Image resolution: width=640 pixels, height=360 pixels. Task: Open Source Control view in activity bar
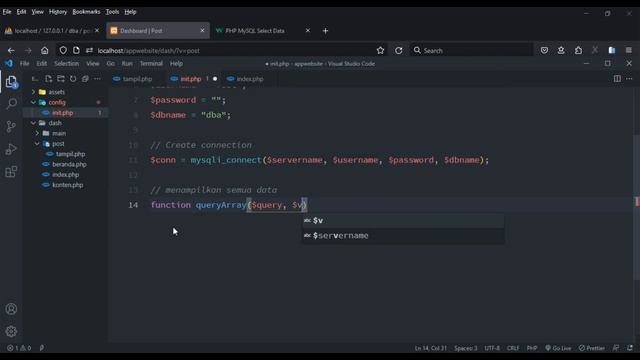11,126
